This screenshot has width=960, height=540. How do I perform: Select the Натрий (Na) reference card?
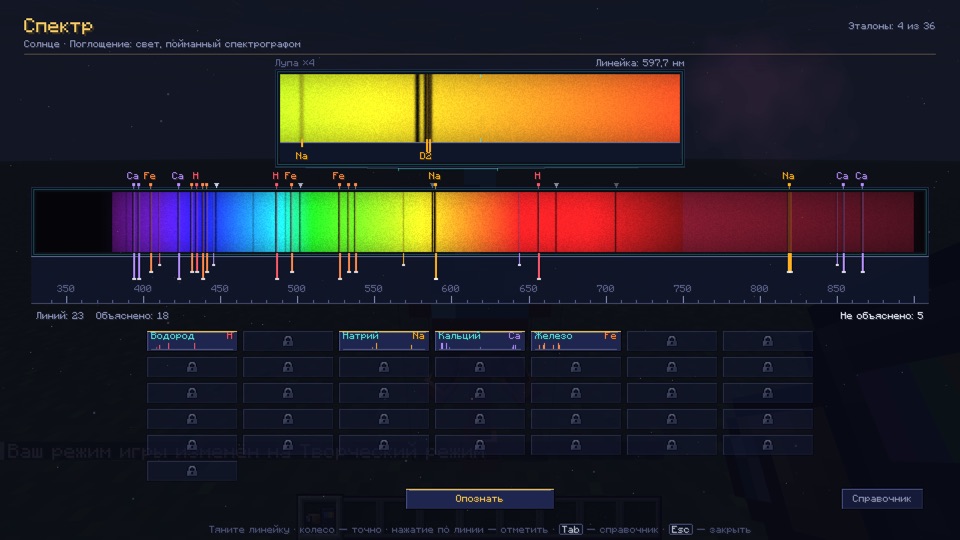384,341
